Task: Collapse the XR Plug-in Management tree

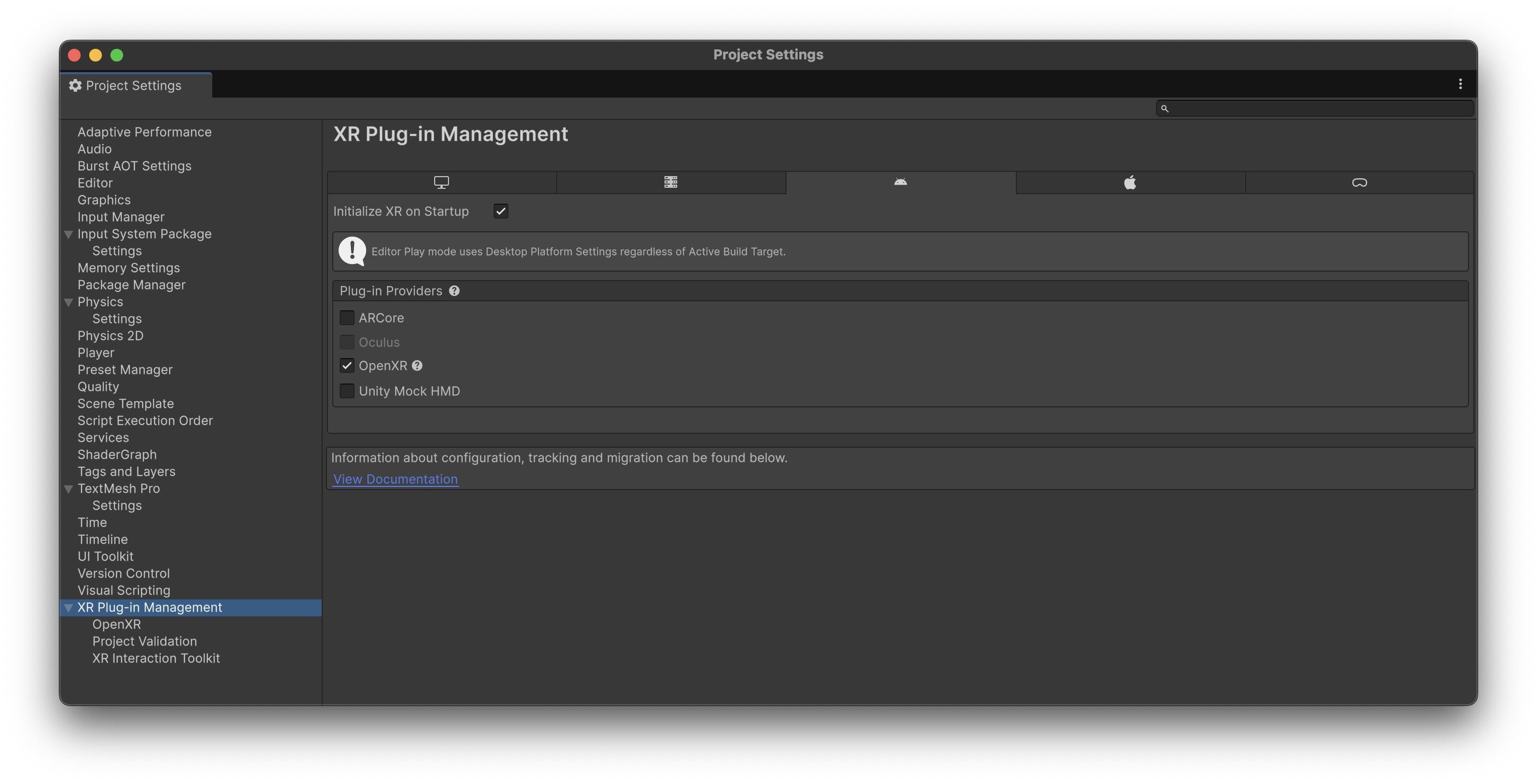Action: click(x=68, y=607)
